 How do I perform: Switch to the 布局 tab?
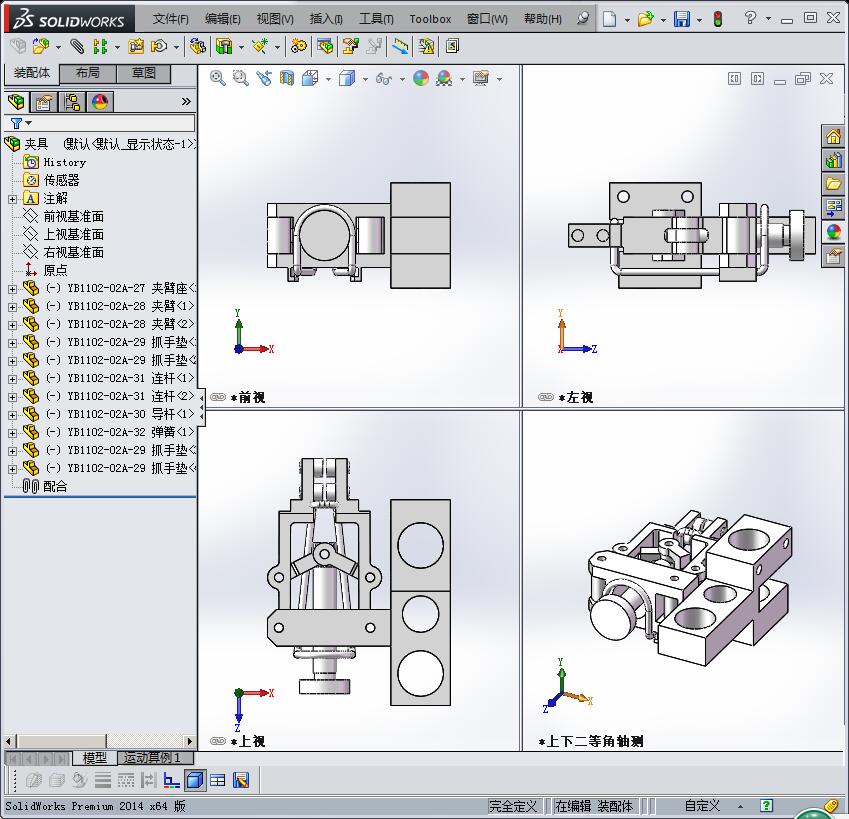[87, 73]
